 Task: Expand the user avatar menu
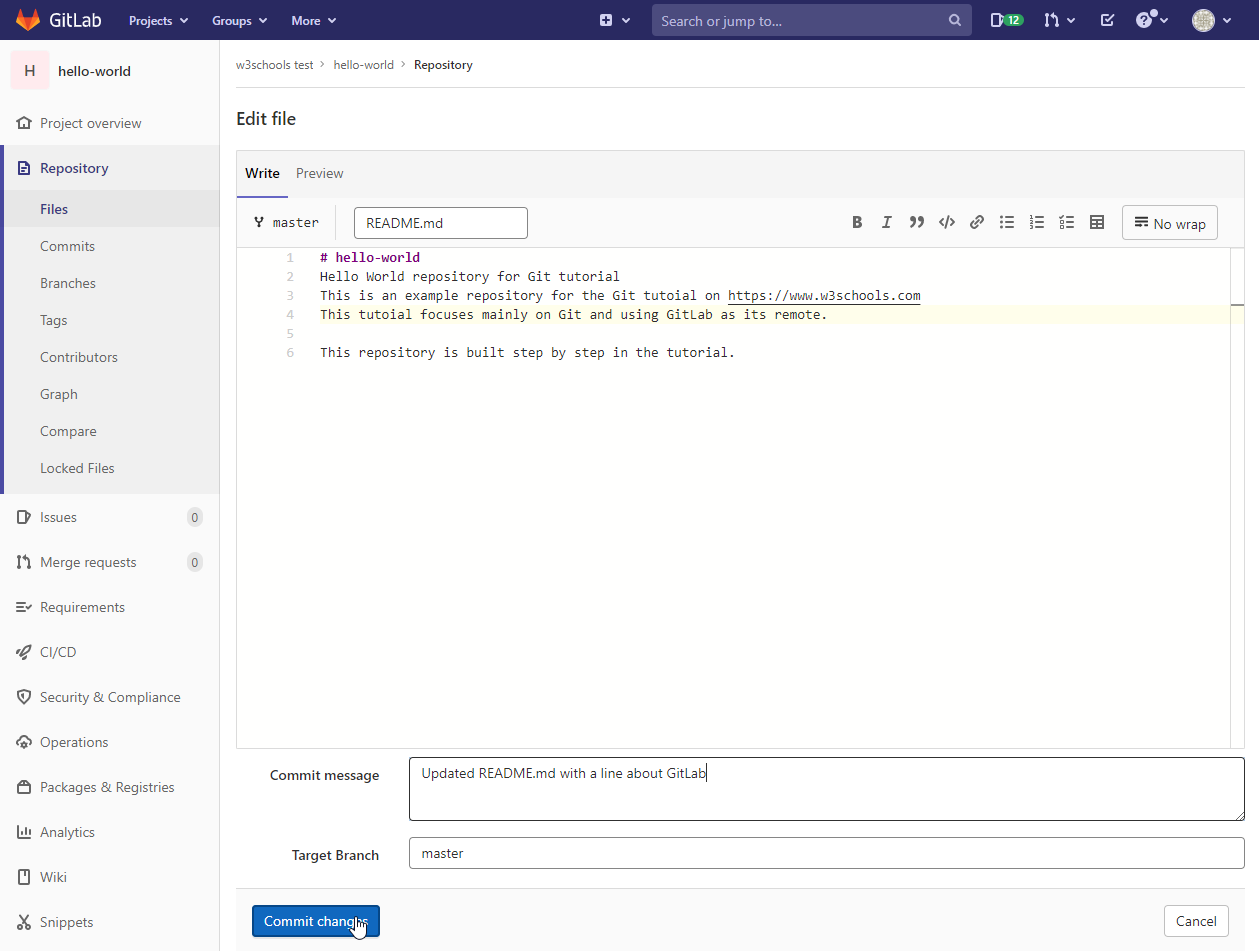pyautogui.click(x=1211, y=20)
